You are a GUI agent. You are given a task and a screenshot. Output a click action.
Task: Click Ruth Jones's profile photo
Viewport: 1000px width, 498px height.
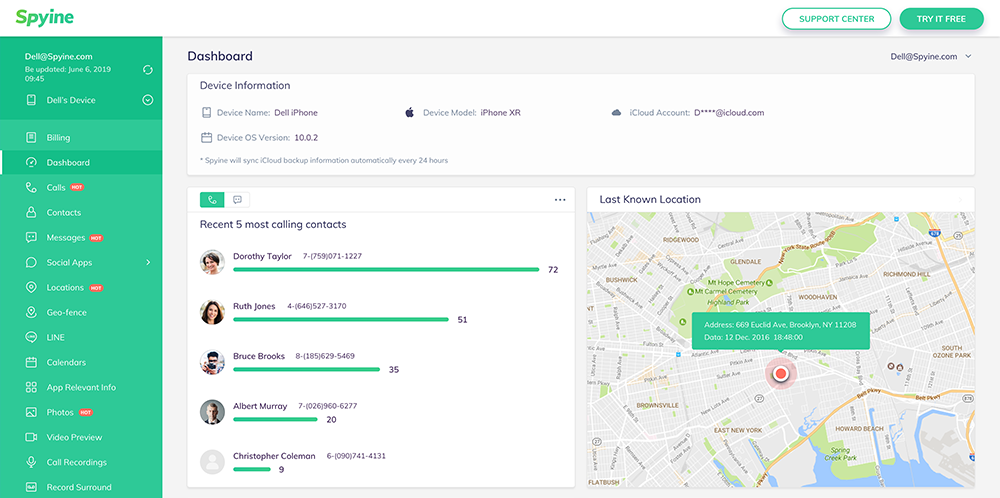click(212, 312)
